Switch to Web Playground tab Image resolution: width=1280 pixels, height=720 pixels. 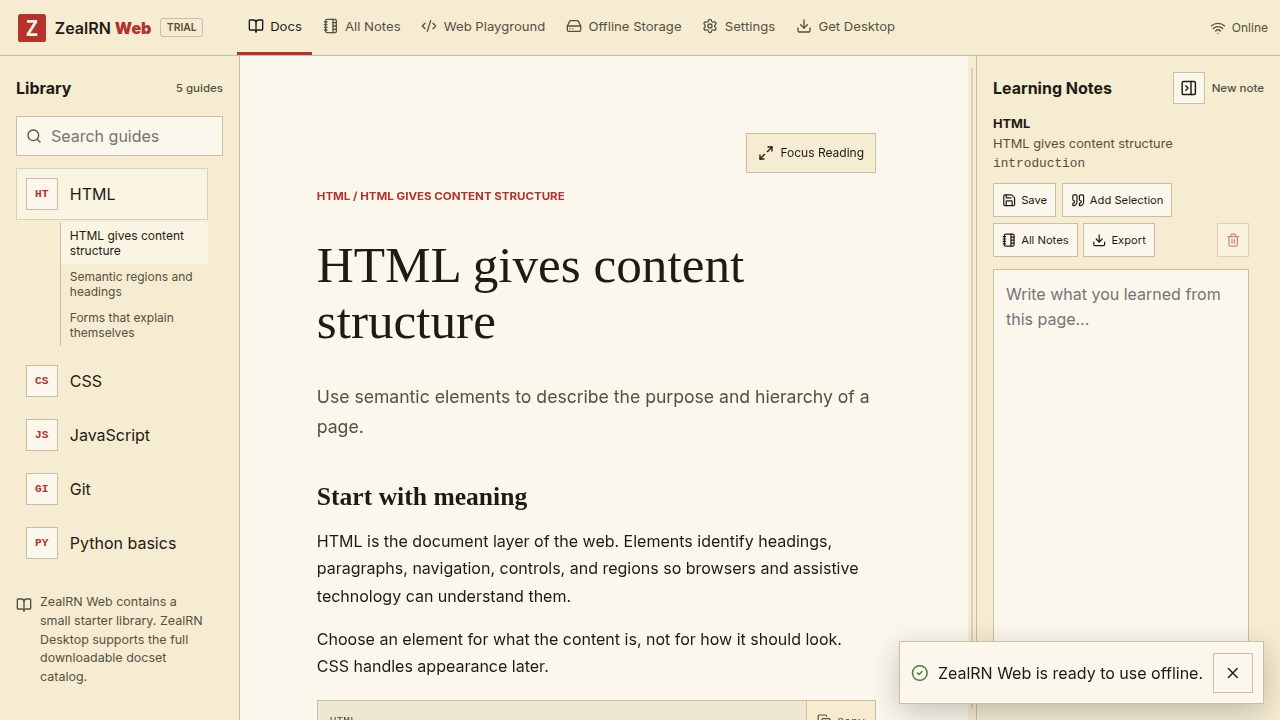pos(483,27)
